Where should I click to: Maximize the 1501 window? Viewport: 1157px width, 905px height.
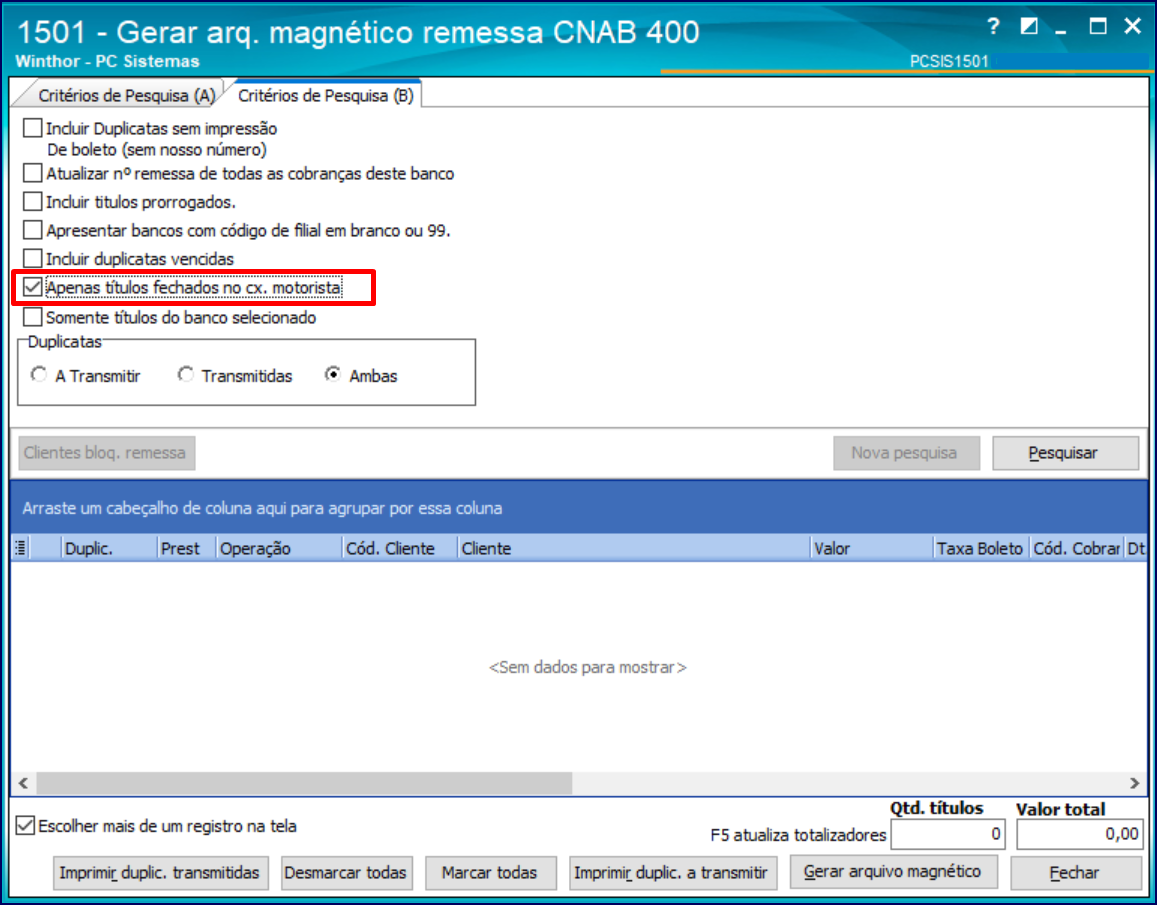pos(1098,27)
